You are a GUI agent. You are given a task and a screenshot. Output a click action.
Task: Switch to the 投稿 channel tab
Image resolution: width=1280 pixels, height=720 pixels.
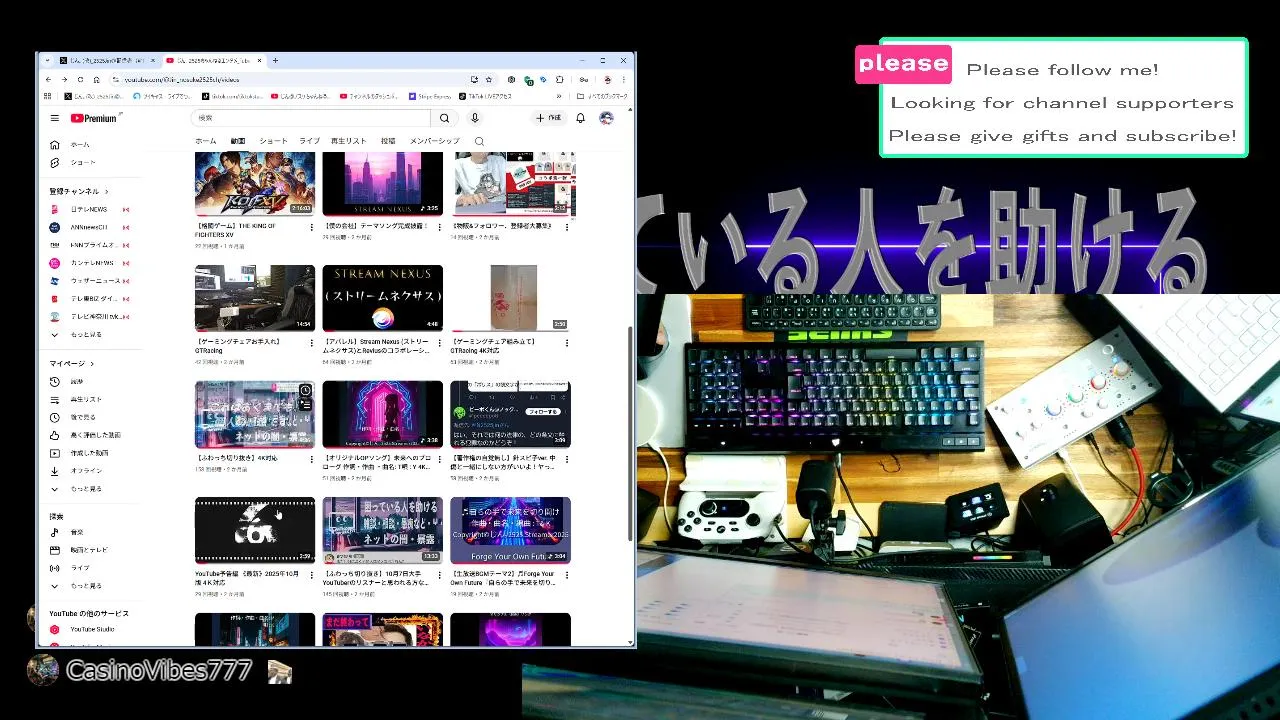tap(388, 142)
